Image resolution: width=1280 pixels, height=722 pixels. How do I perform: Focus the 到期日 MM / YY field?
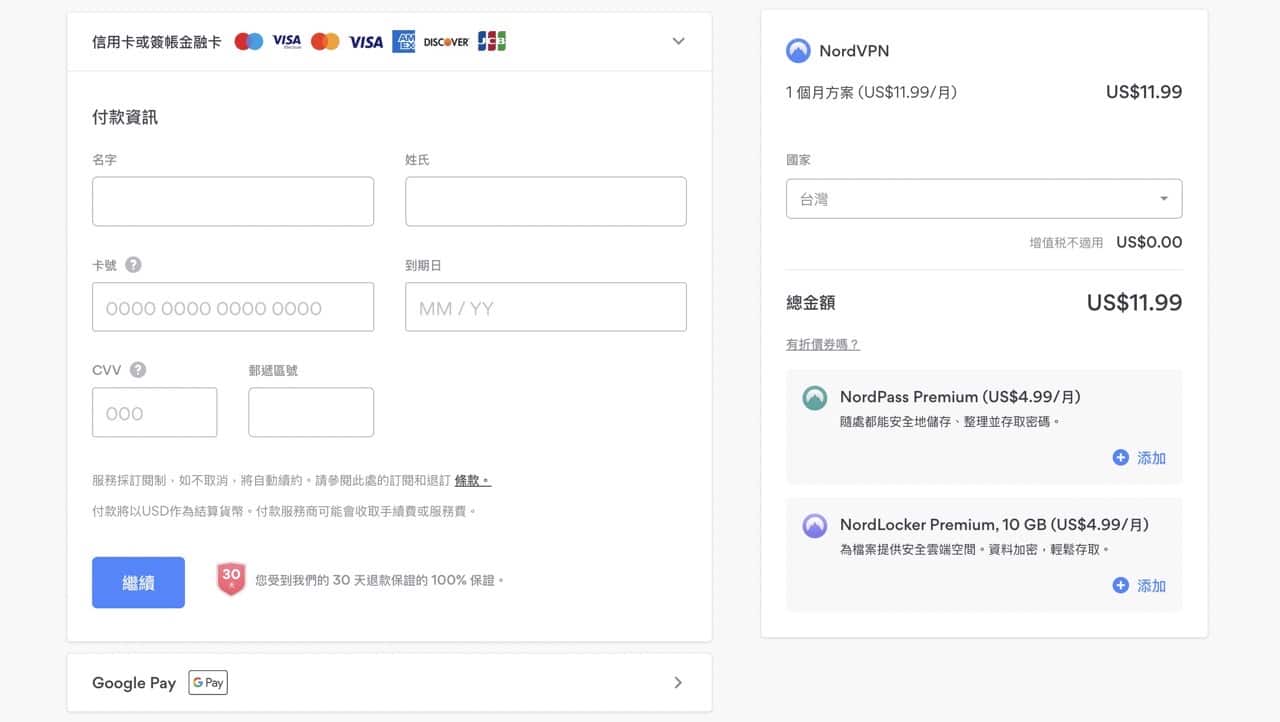coord(546,307)
